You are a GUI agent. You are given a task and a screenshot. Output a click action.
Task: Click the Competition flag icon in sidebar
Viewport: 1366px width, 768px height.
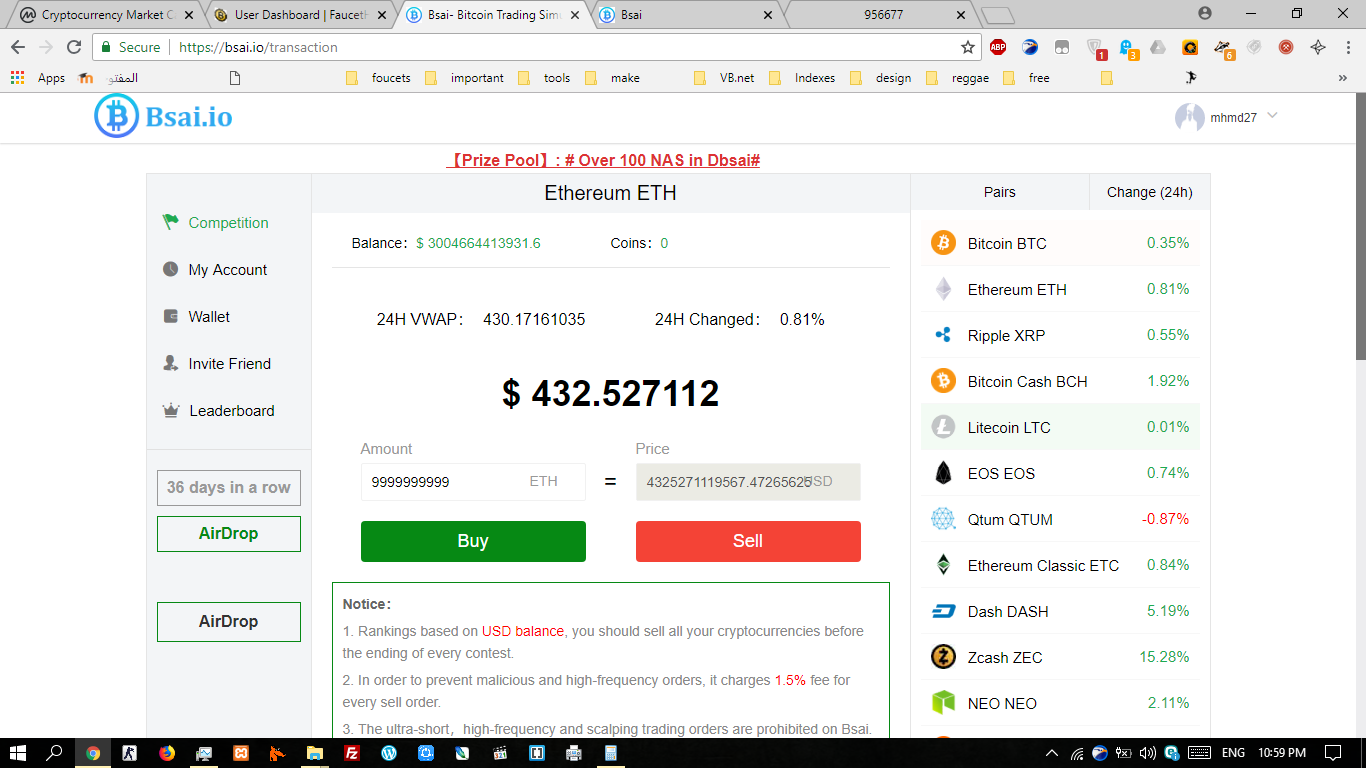tap(170, 222)
